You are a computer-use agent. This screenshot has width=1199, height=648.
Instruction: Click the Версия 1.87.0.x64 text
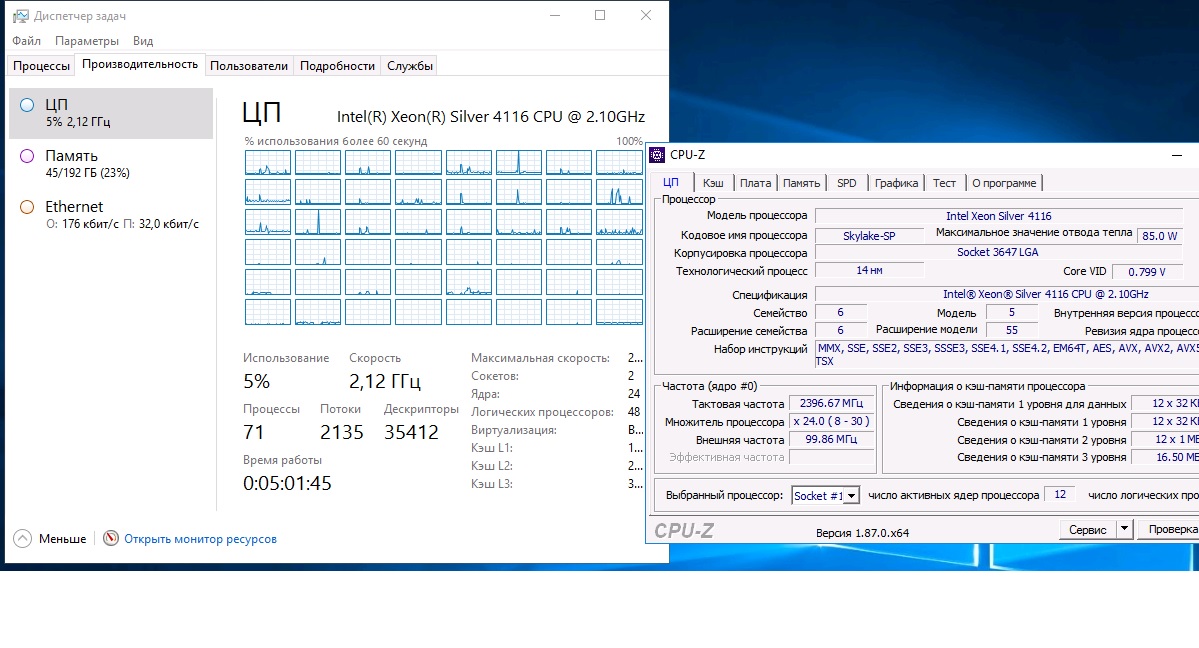[x=863, y=533]
